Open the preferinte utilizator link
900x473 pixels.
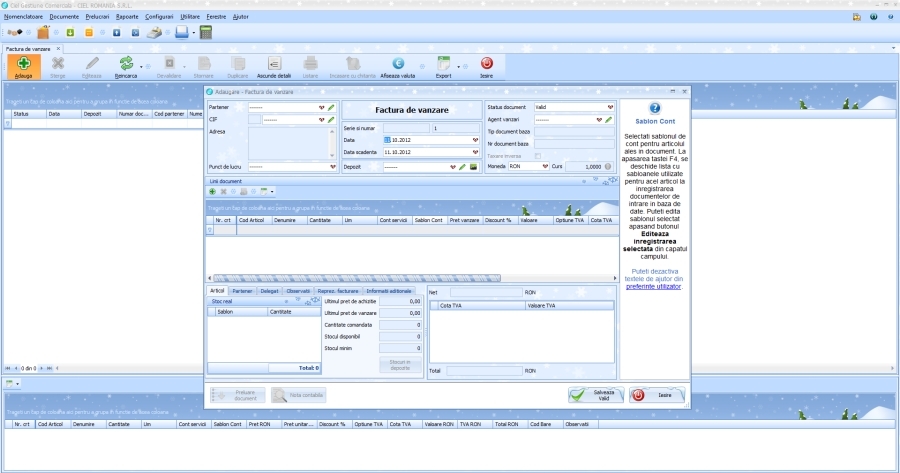click(x=654, y=286)
